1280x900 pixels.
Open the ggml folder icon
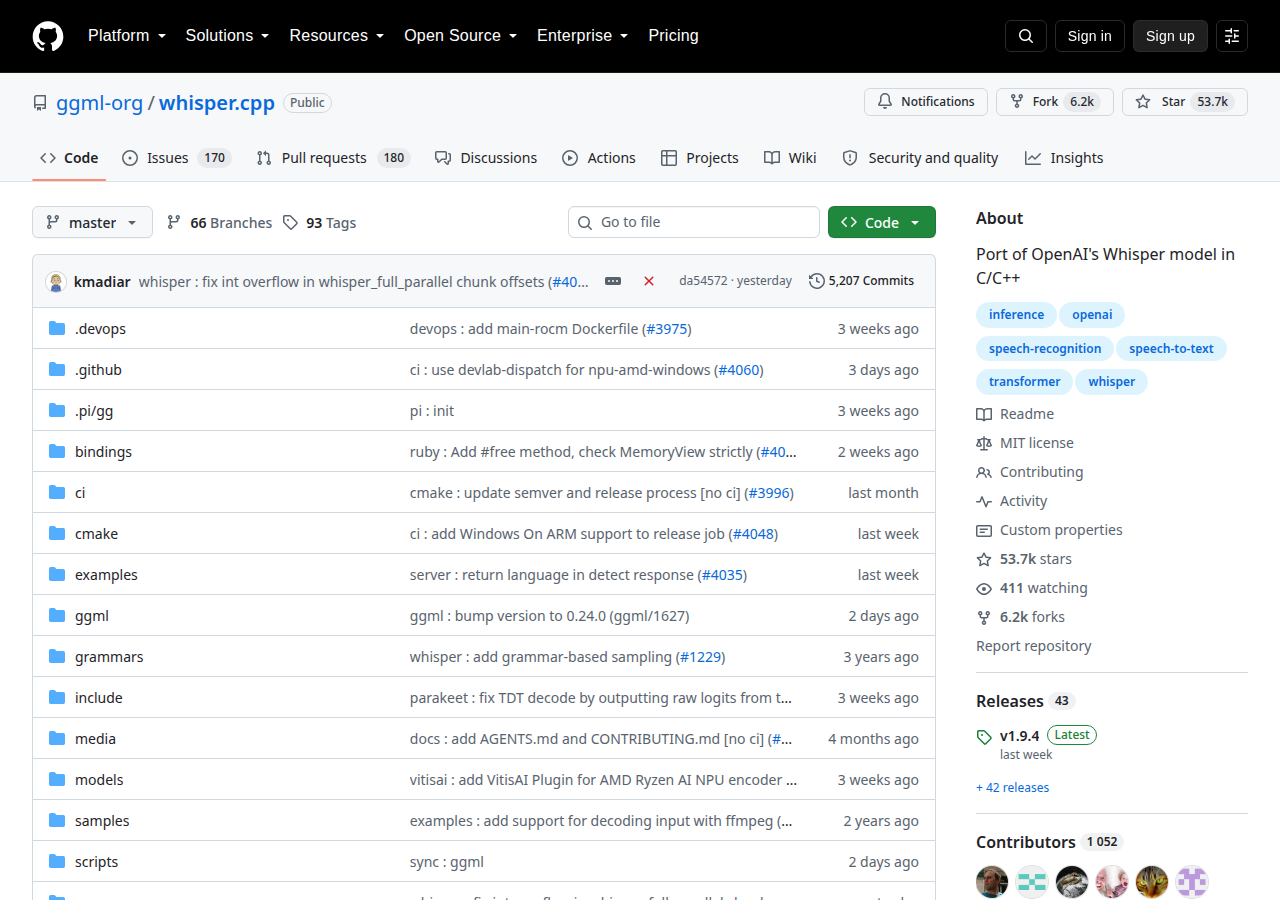point(57,616)
